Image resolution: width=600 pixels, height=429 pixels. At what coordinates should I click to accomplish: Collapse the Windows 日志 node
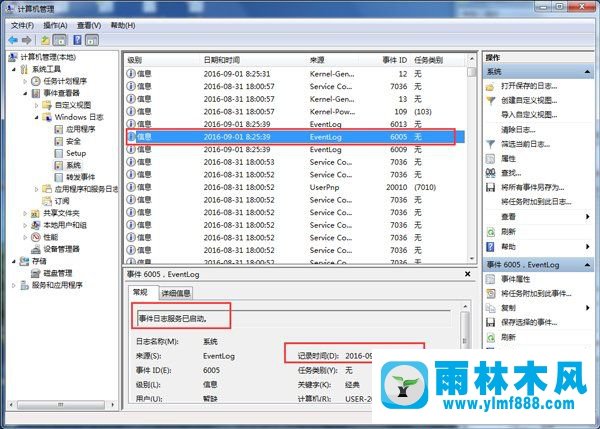[x=36, y=117]
